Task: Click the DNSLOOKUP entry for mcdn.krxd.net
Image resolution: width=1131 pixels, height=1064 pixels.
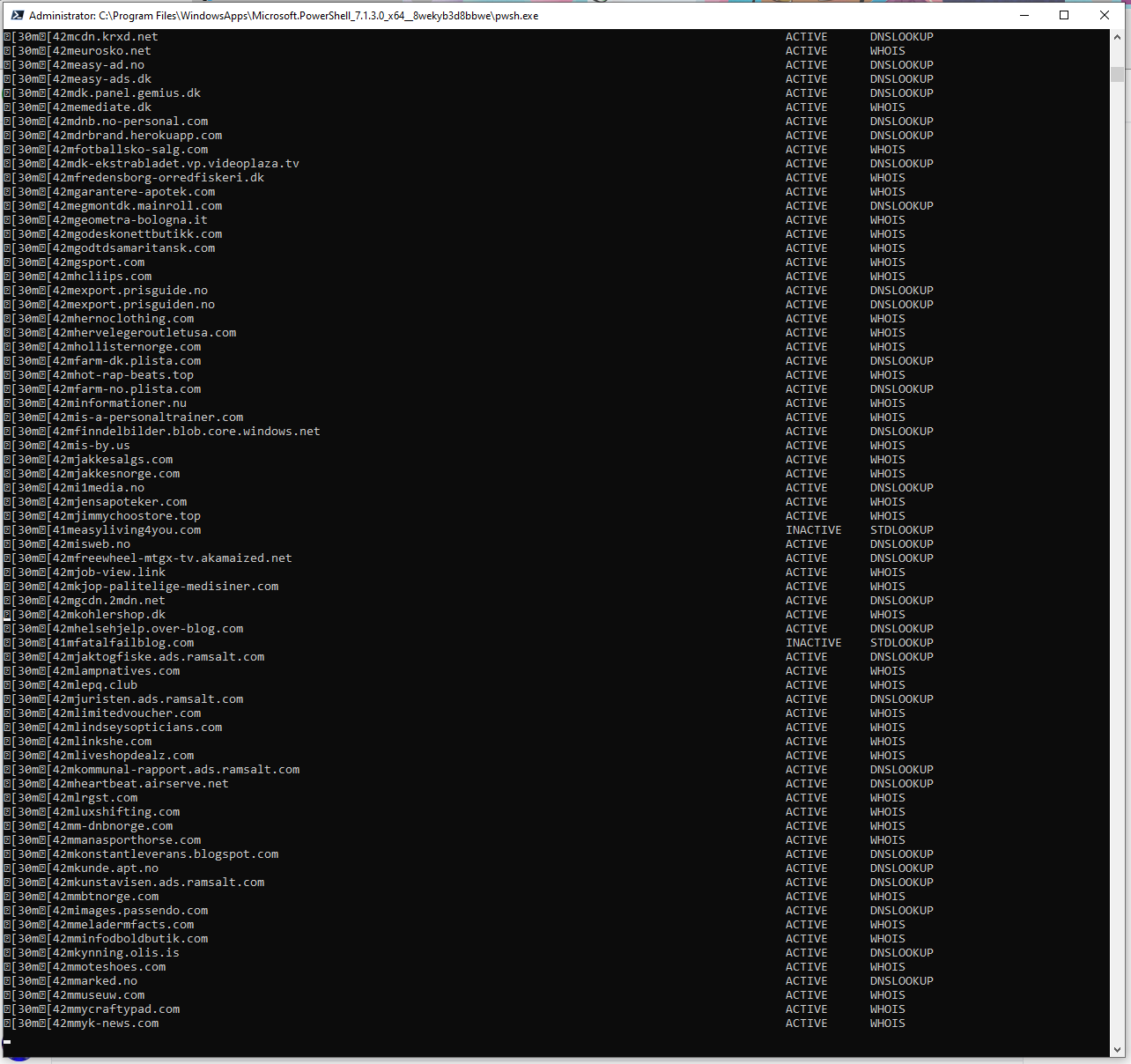Action: tap(901, 36)
